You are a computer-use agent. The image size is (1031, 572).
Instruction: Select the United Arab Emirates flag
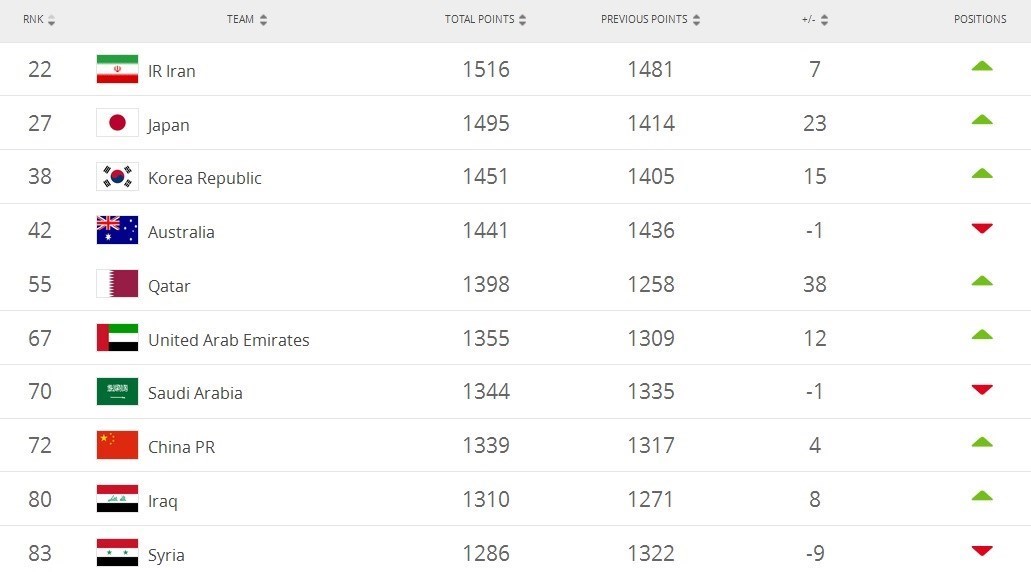point(117,338)
